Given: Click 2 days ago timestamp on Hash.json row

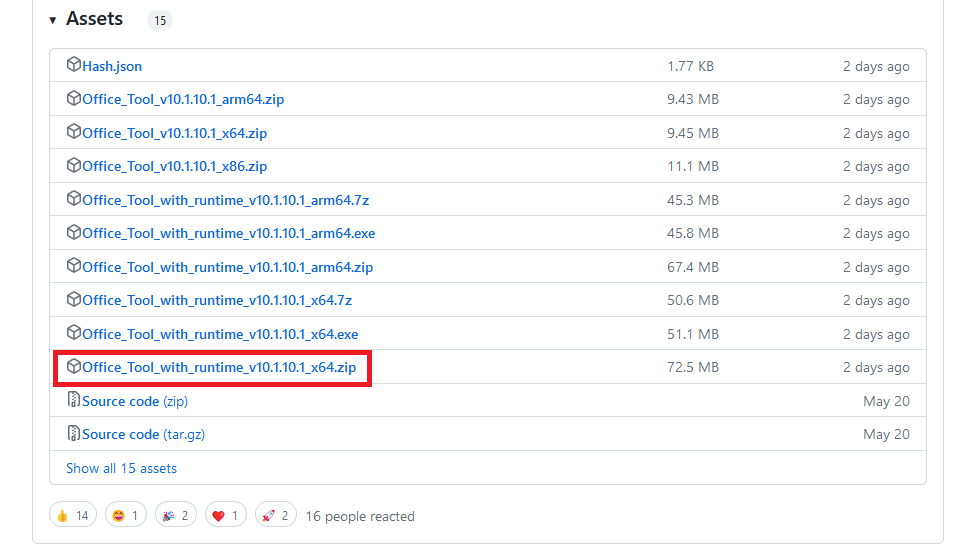Looking at the screenshot, I should tap(876, 67).
